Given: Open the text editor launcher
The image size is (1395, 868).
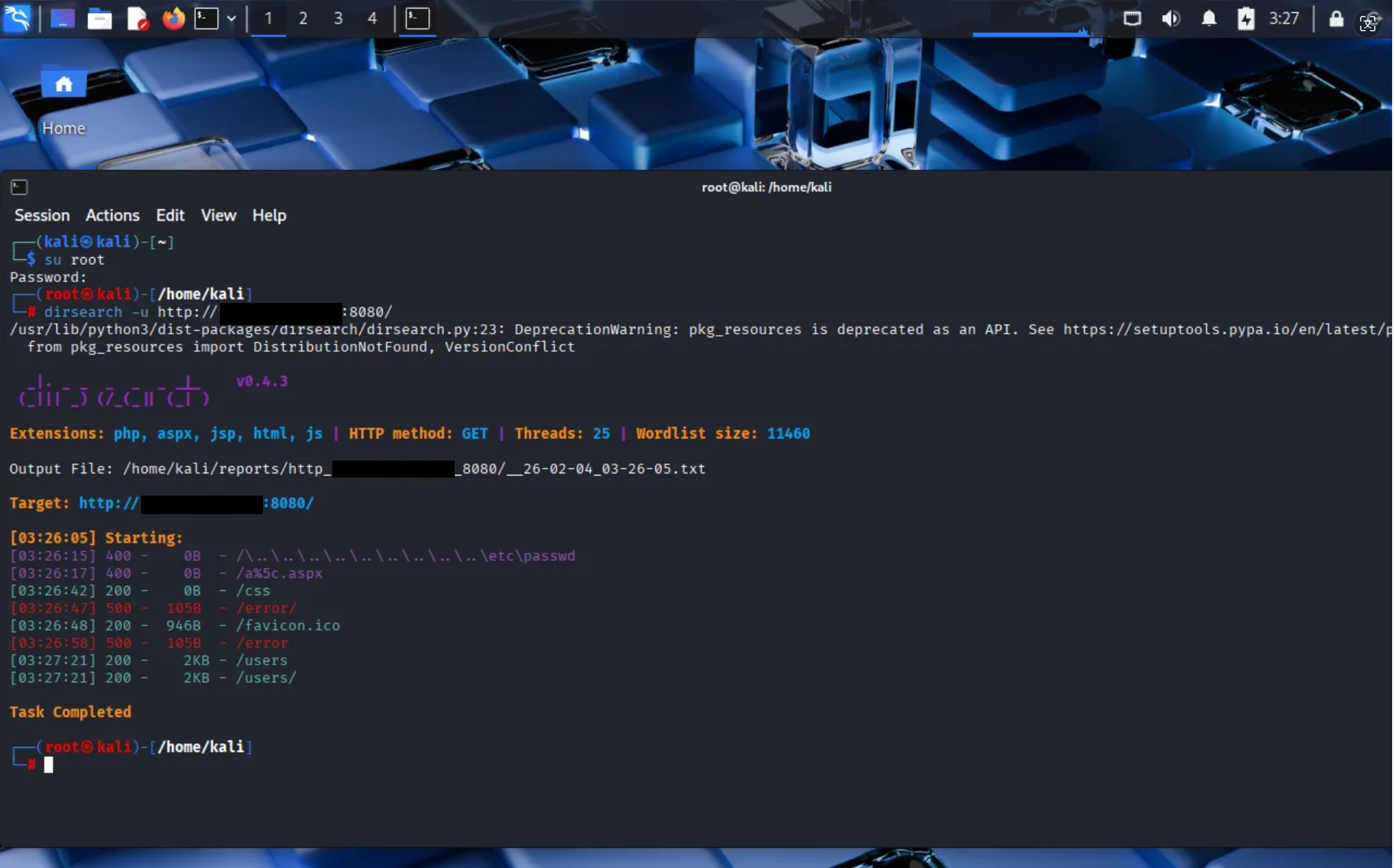Looking at the screenshot, I should (x=137, y=19).
